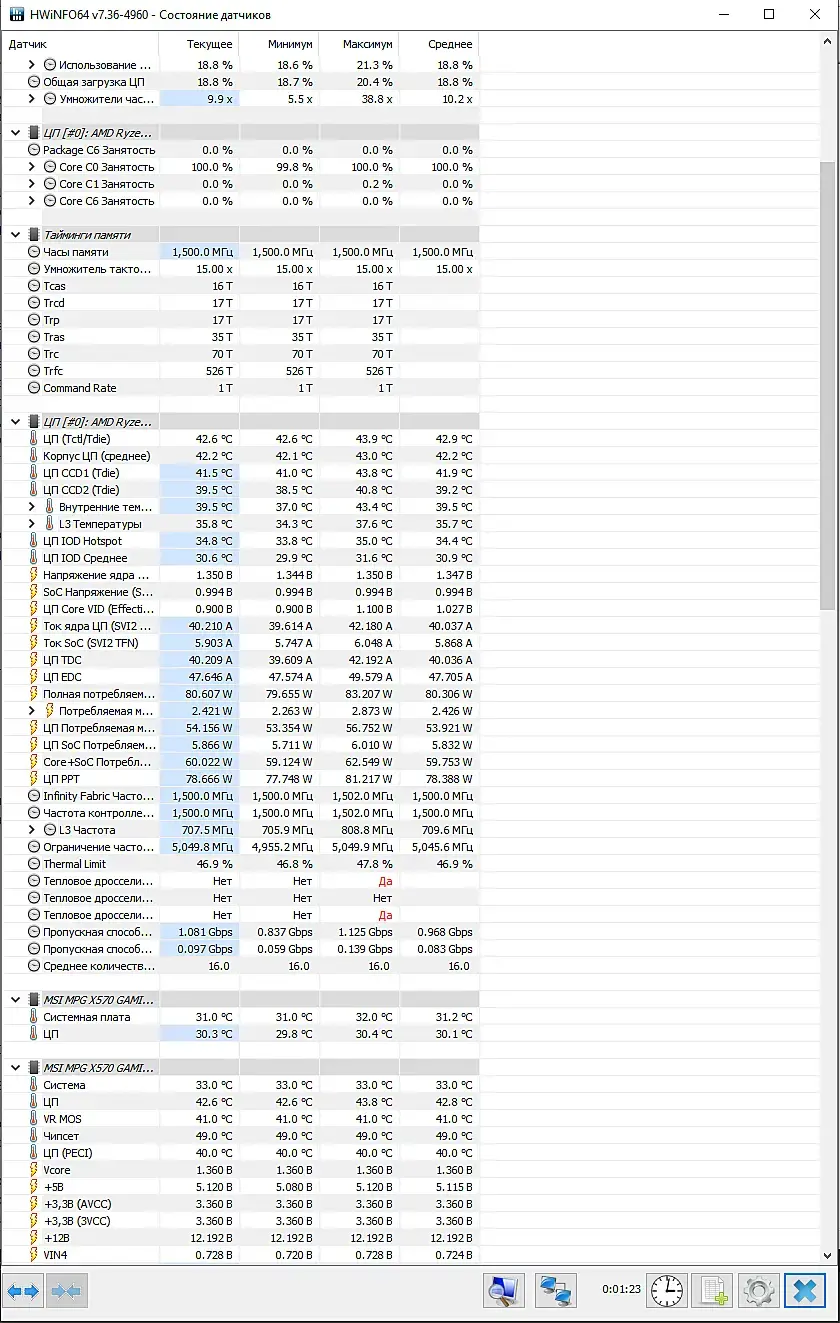Select the ЦП CCD1 (Tdie) row
Image resolution: width=840 pixels, height=1323 pixels.
coord(240,473)
